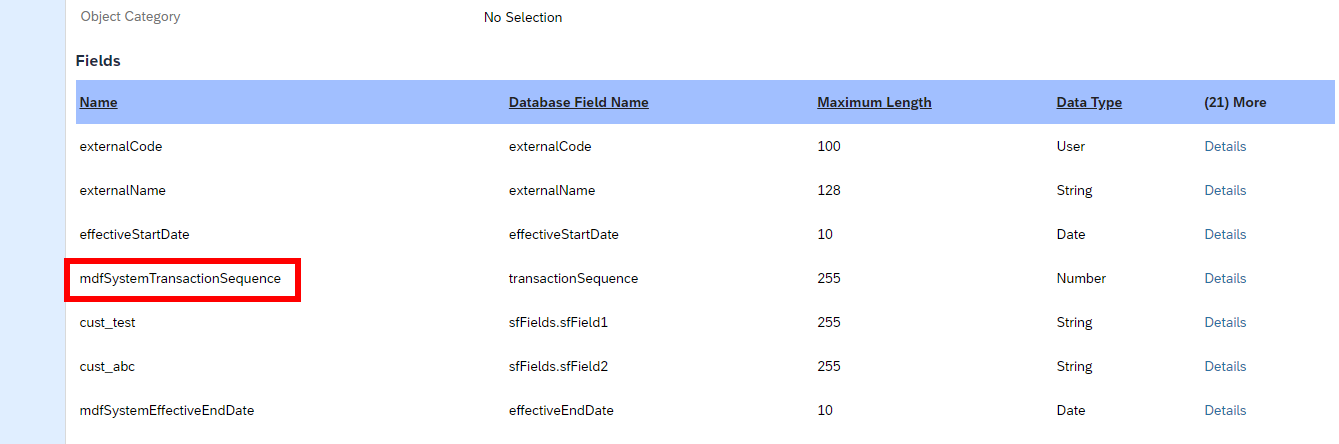Open Details for mdfSystemEffectiveEndDate field
1339x444 pixels.
coord(1225,410)
